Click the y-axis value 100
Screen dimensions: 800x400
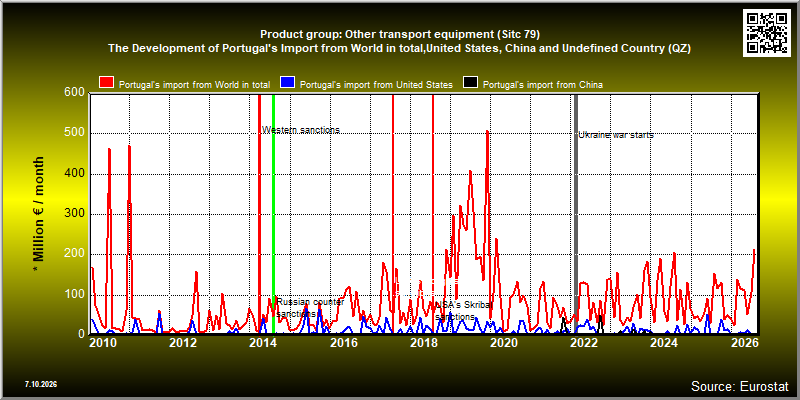(74, 294)
